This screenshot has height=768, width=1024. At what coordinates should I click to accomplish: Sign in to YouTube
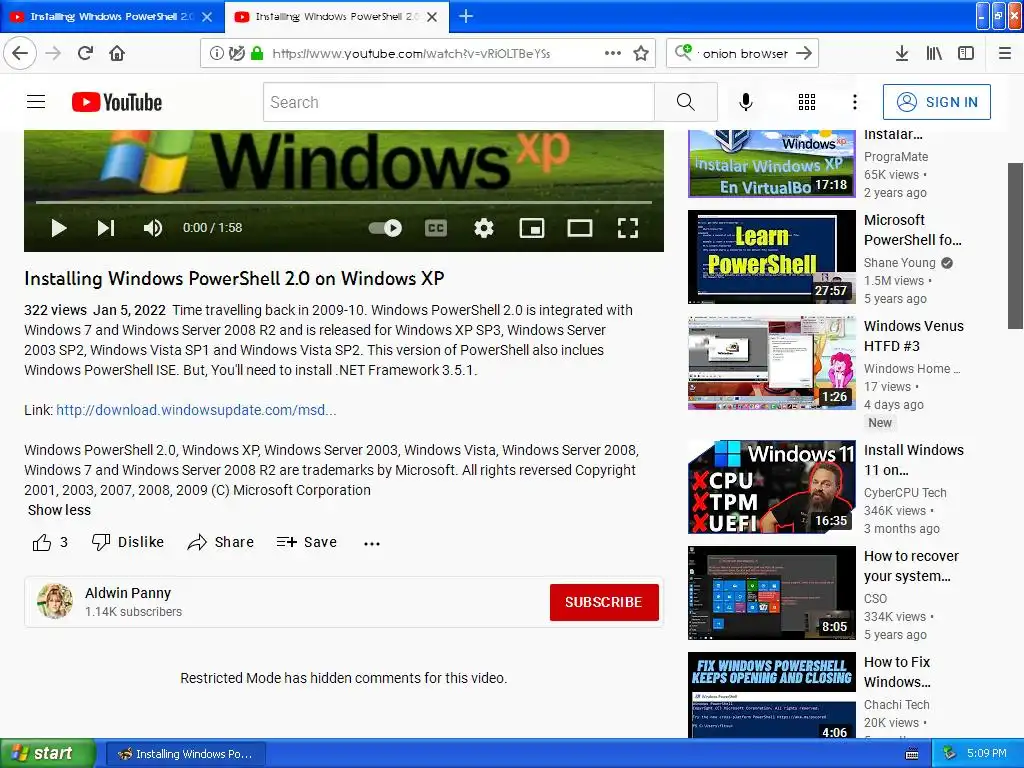click(936, 102)
